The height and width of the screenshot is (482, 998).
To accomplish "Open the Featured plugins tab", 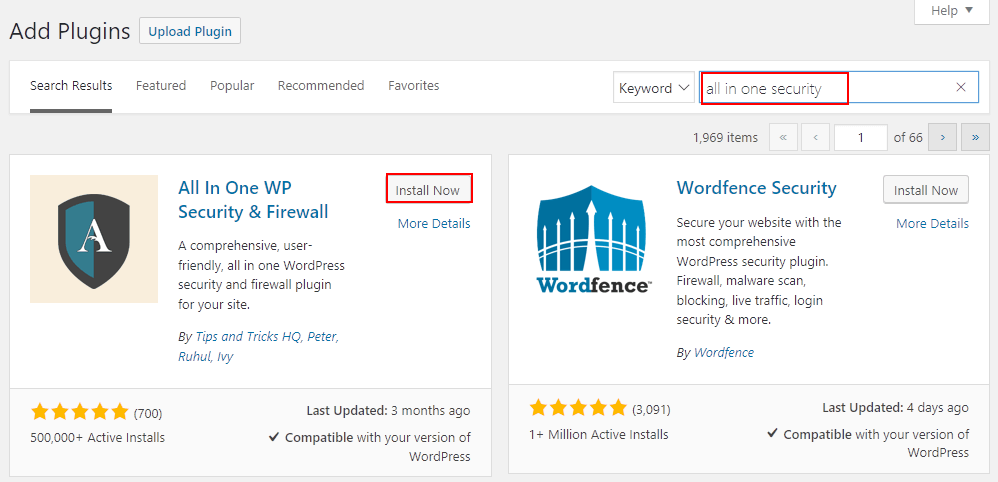I will (161, 86).
